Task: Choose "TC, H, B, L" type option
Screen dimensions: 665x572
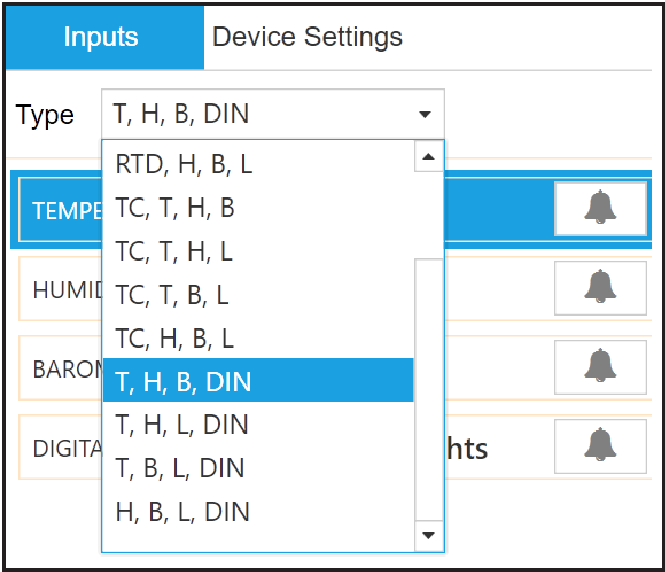Action: pos(175,338)
